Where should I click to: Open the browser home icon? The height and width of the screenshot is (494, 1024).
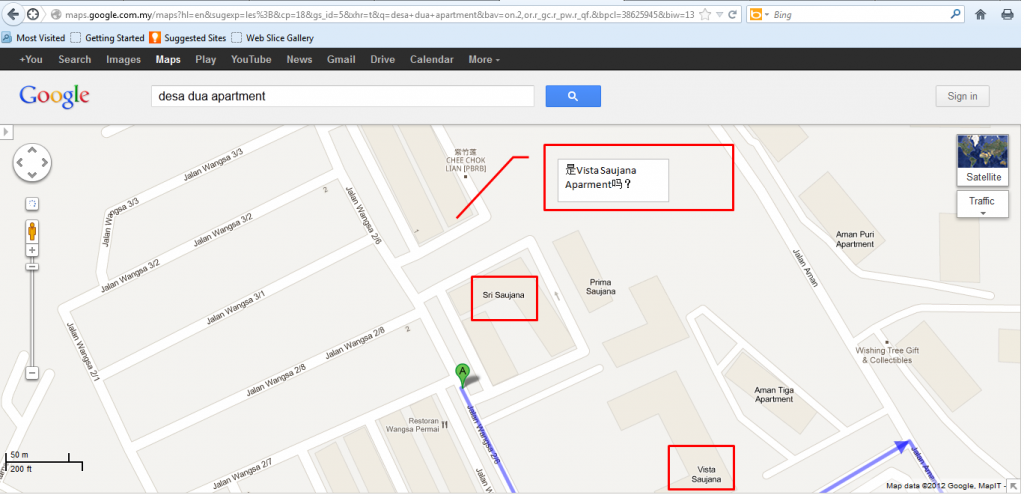click(x=980, y=14)
